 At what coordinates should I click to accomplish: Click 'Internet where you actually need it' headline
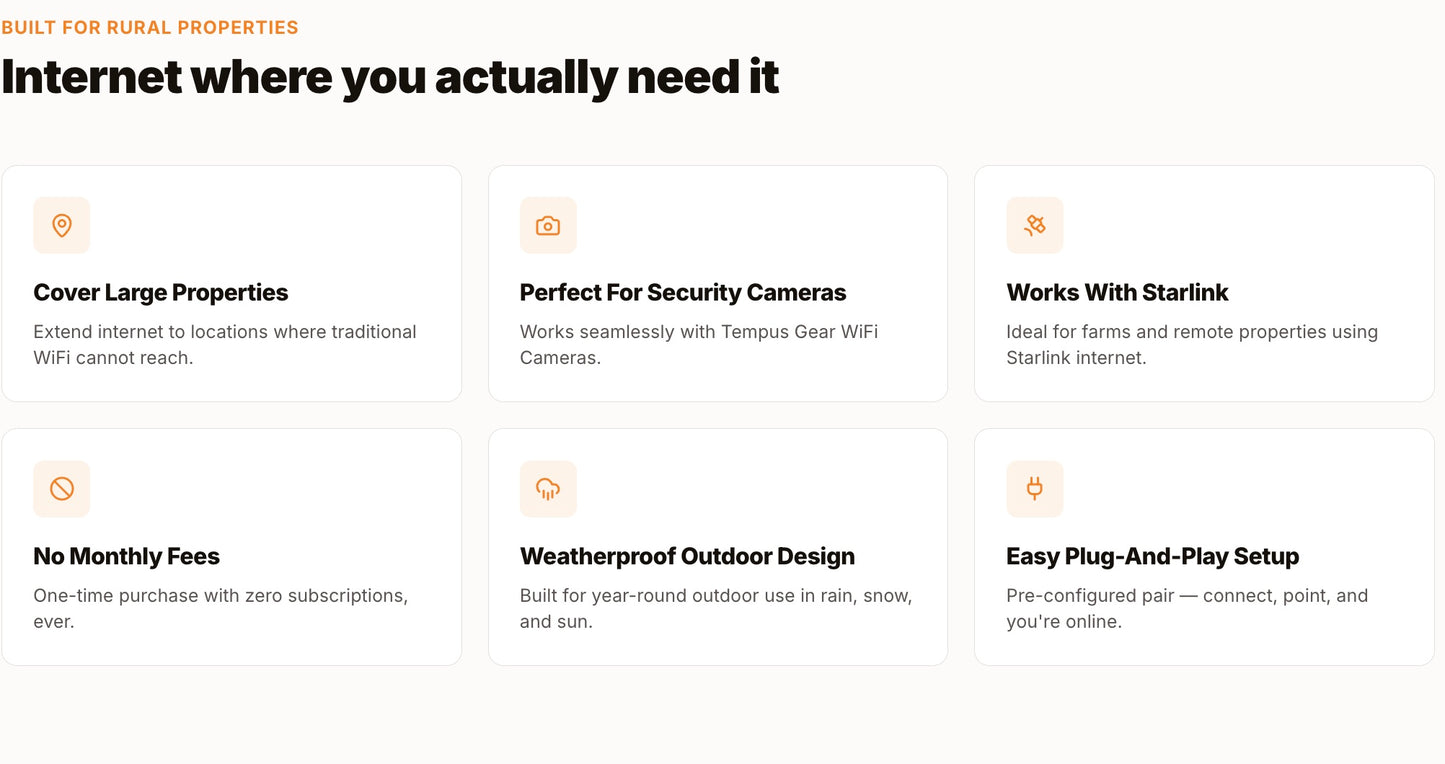pyautogui.click(x=390, y=77)
